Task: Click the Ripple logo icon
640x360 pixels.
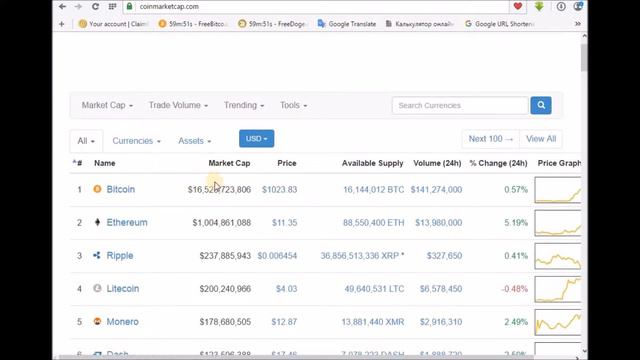Action: tap(97, 256)
